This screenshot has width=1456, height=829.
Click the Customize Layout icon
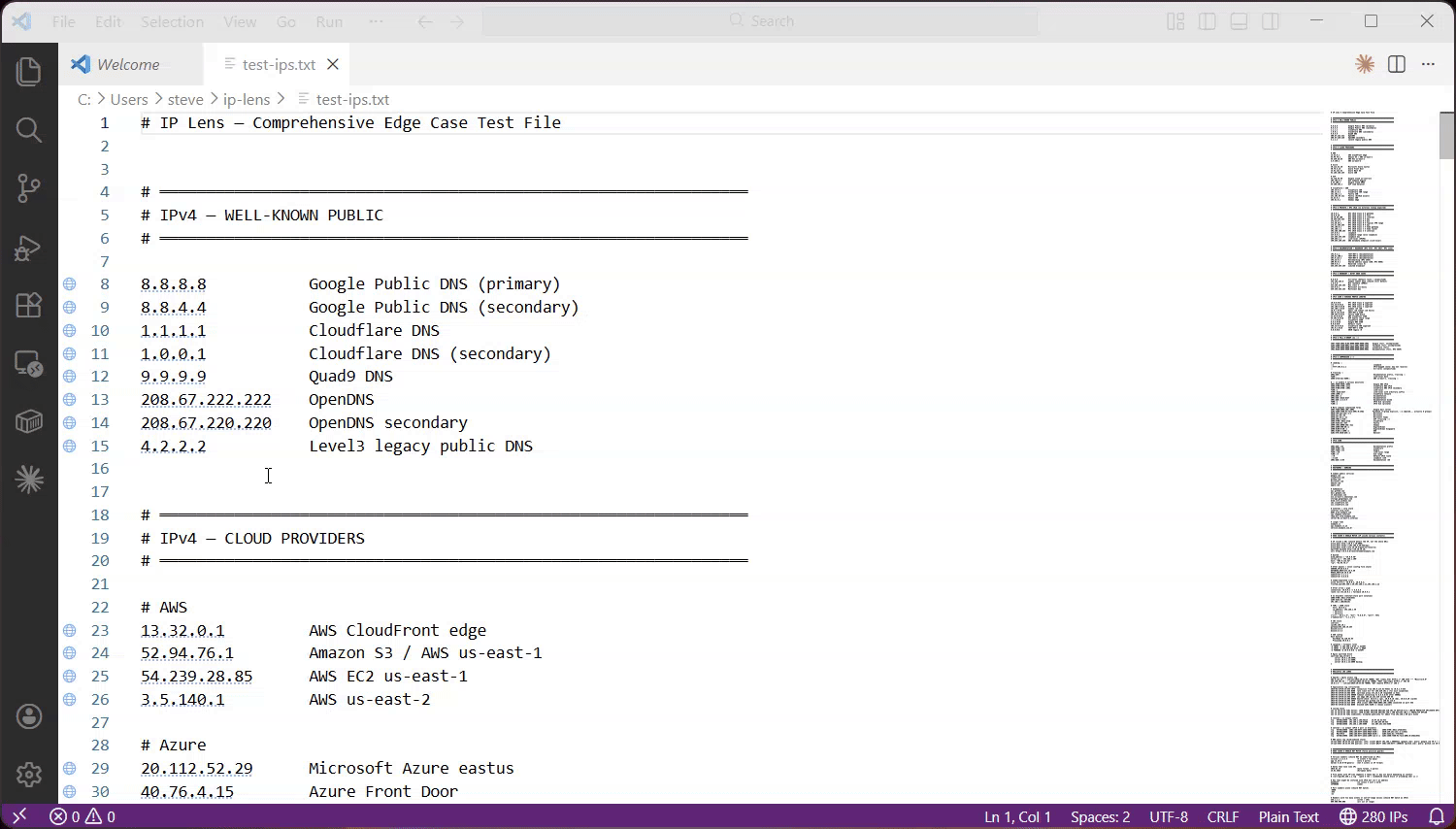click(x=1175, y=21)
